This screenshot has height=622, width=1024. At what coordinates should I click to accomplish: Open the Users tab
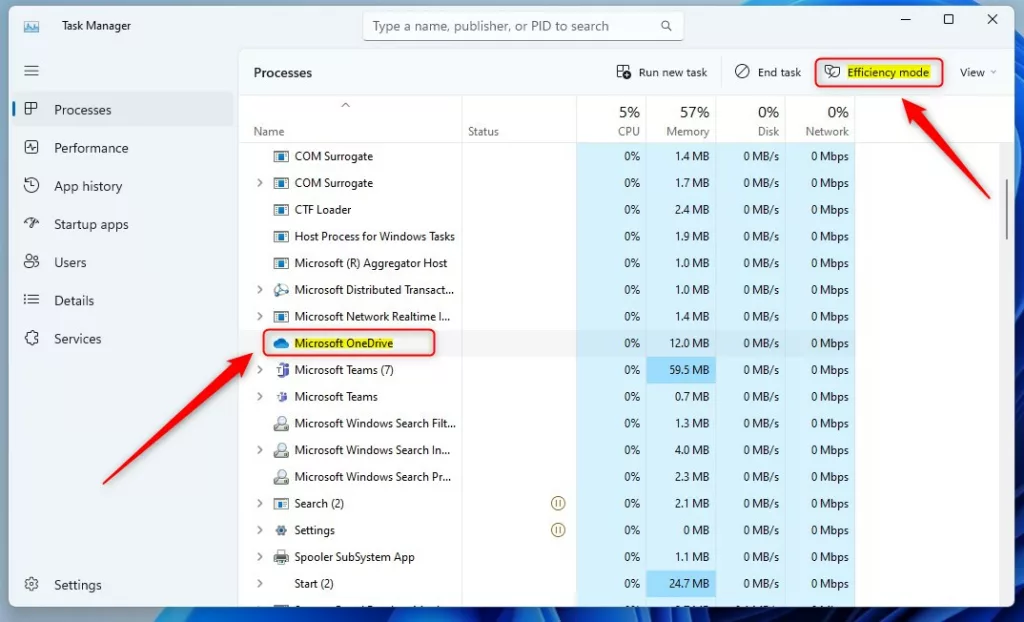(x=123, y=262)
